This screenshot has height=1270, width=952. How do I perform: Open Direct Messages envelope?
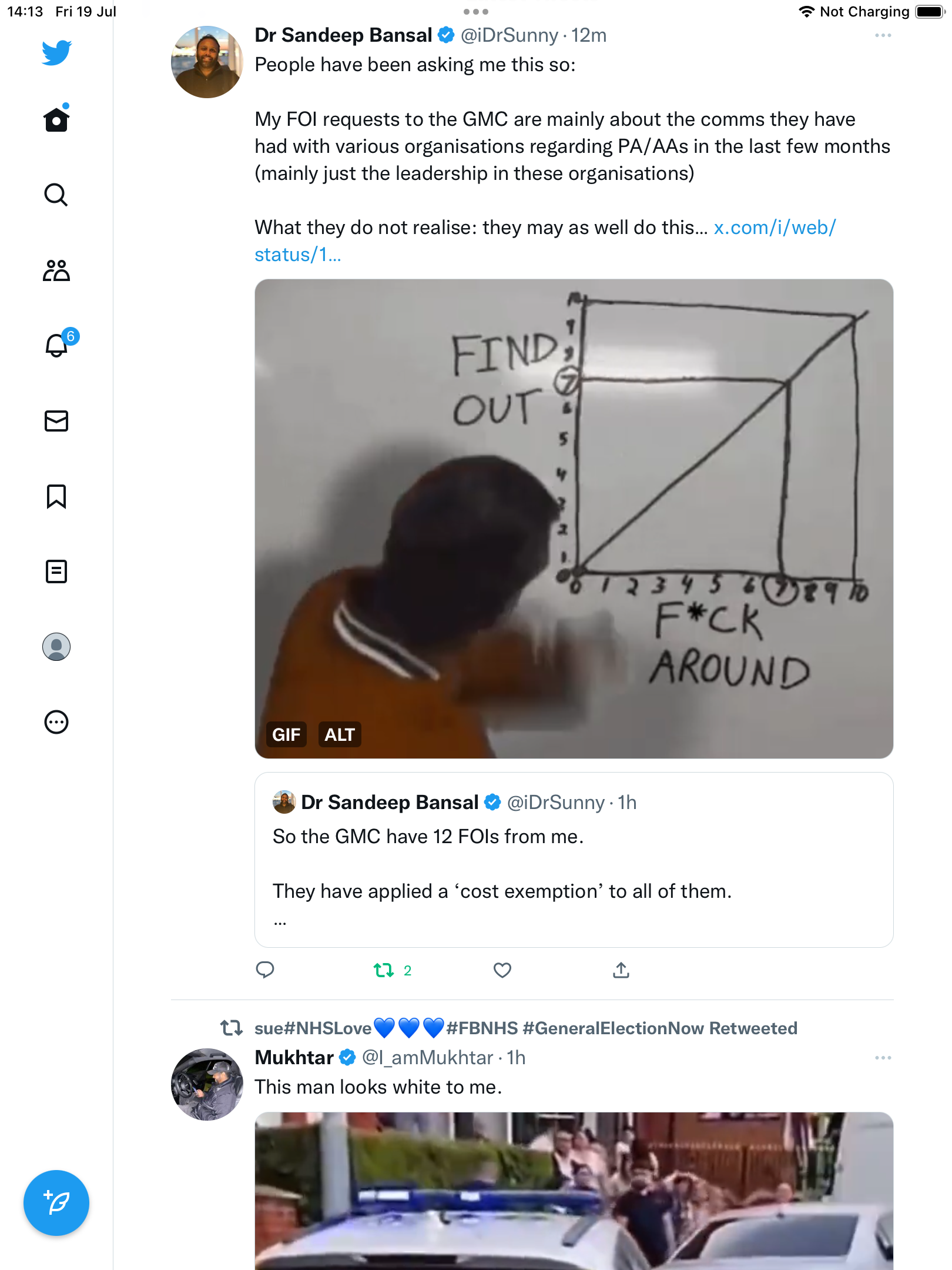pyautogui.click(x=56, y=421)
